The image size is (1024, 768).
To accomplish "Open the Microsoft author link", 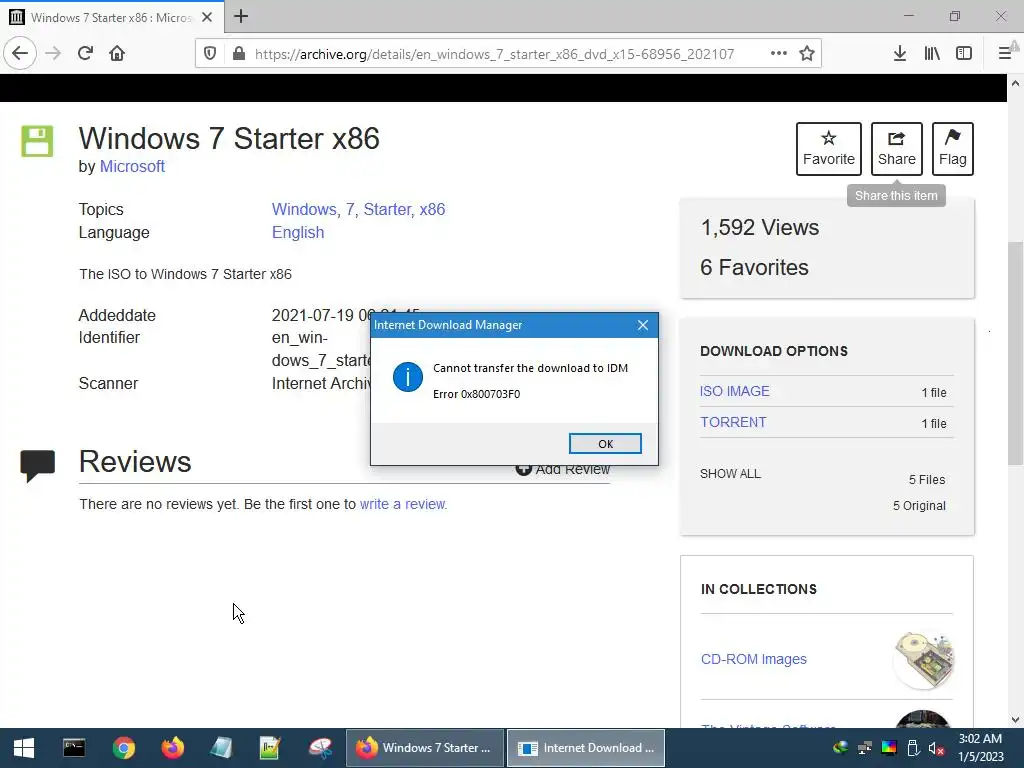I will pyautogui.click(x=132, y=167).
